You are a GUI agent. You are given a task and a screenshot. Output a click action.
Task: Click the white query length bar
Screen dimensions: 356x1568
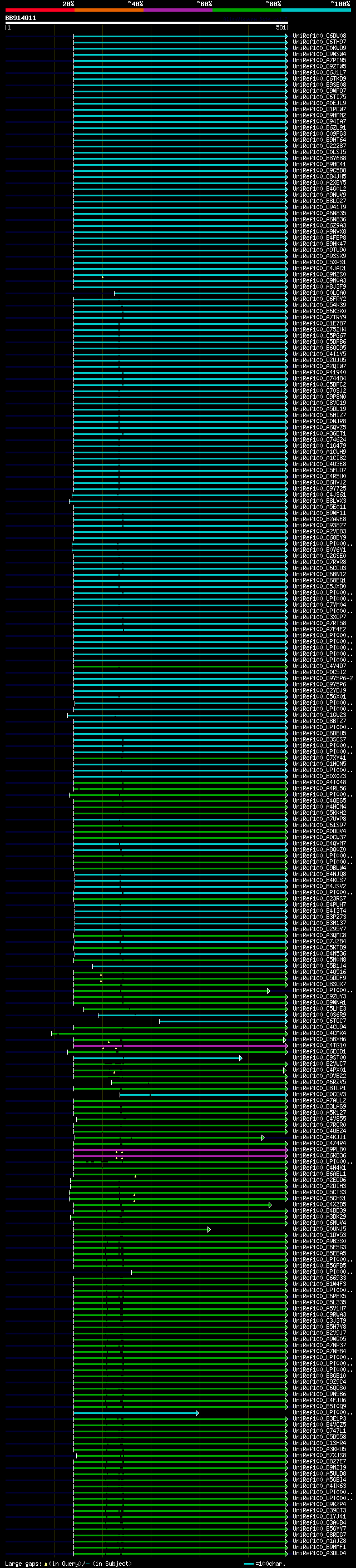[147, 23]
